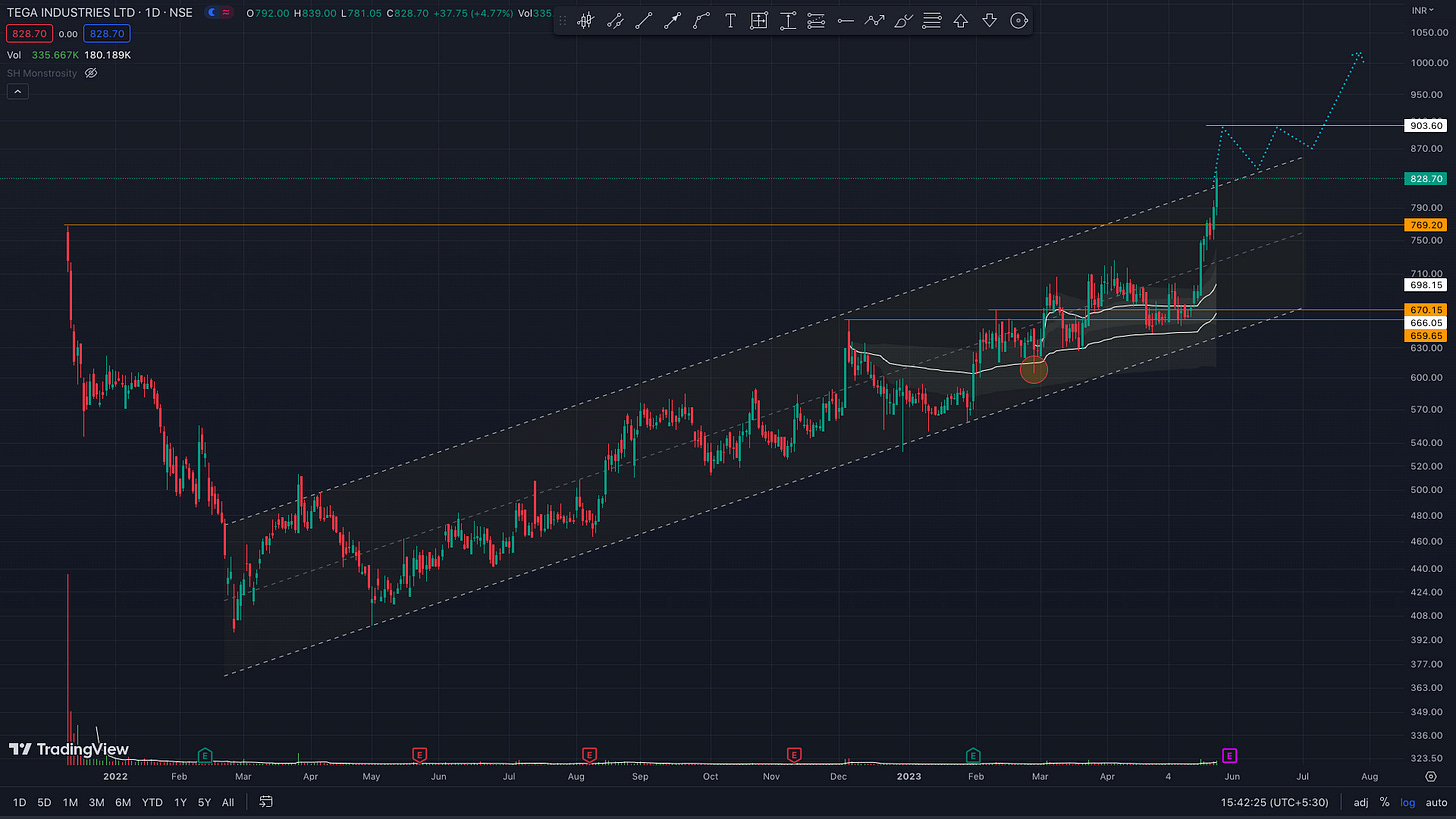Image resolution: width=1456 pixels, height=819 pixels.
Task: Select the arrow line tool
Action: pyautogui.click(x=672, y=20)
